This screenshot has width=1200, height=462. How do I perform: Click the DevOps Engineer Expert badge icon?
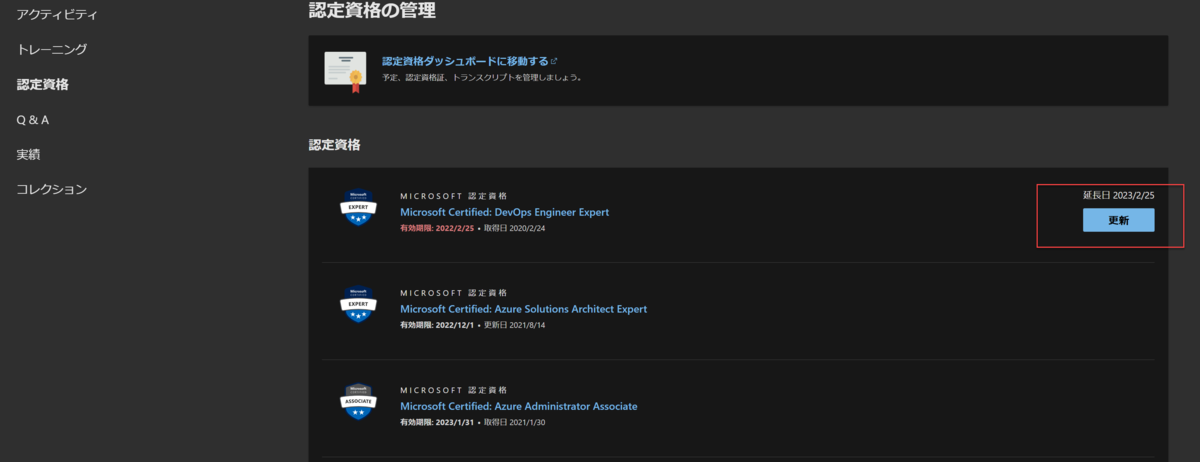(358, 208)
